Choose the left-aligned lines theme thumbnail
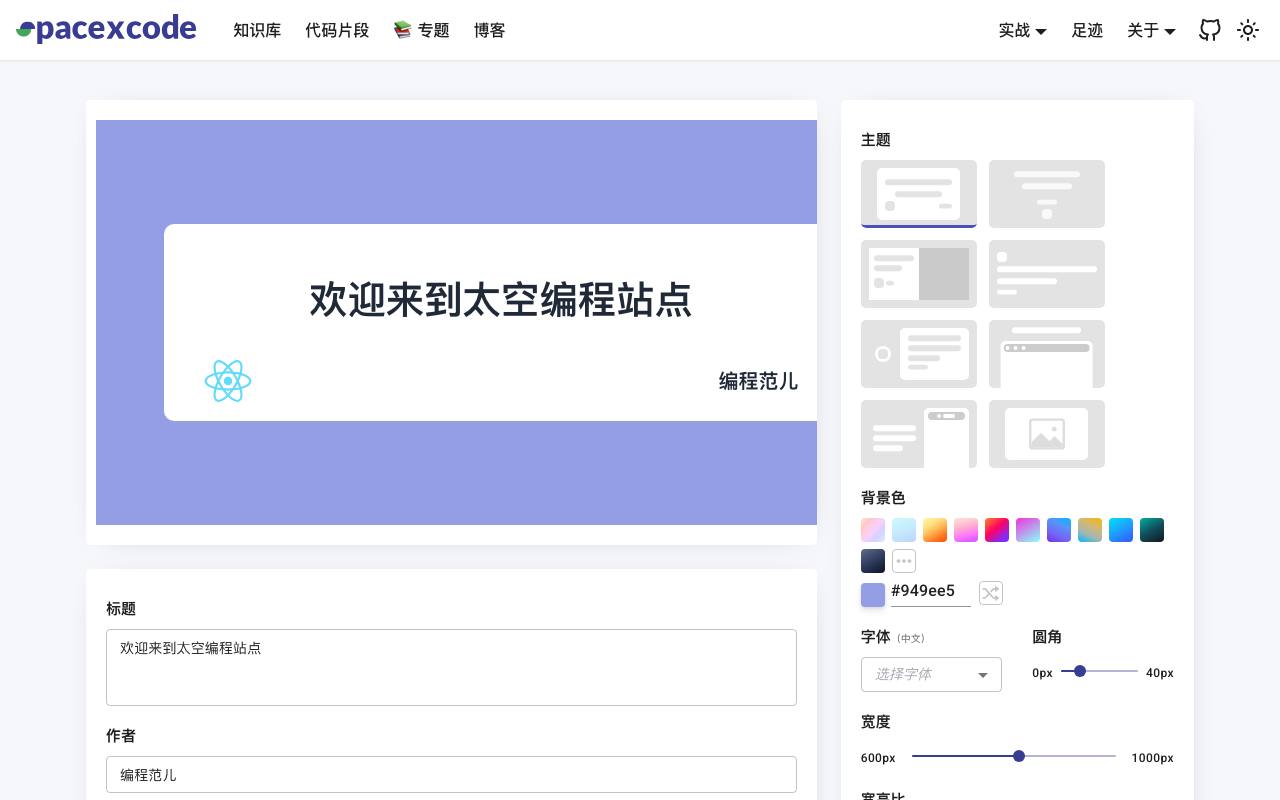Viewport: 1280px width, 800px height. coord(1047,274)
